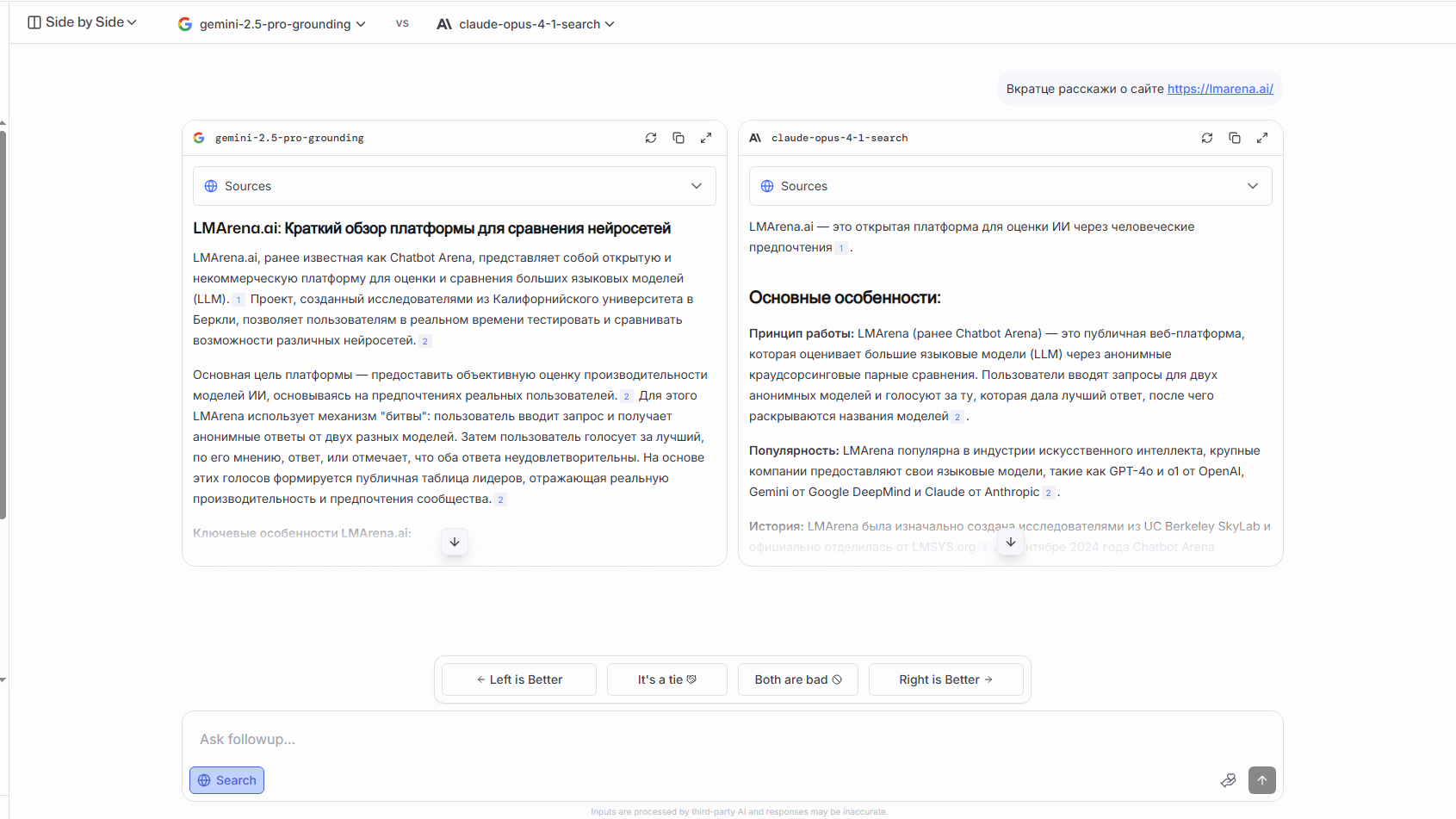Image resolution: width=1456 pixels, height=819 pixels.
Task: Regenerate the claude-opus-4-1-search response
Action: 1207,137
